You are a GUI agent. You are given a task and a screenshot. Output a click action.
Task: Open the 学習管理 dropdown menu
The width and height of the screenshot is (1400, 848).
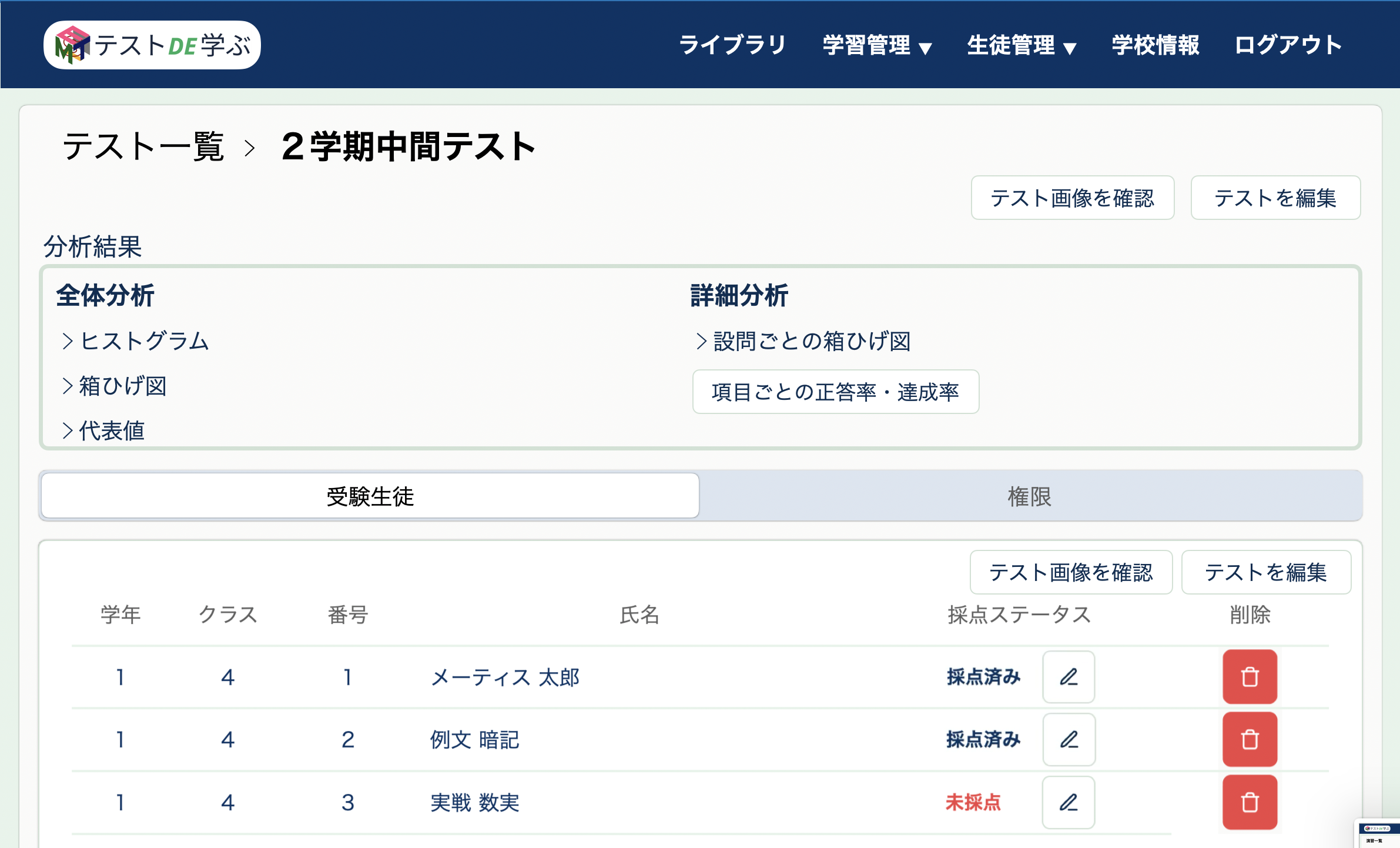tap(877, 45)
